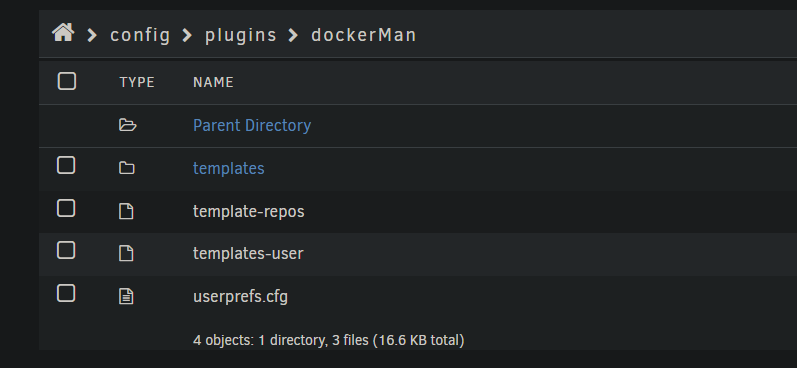This screenshot has width=797, height=368.
Task: Click the folder icon next to templates
Action: pos(127,168)
